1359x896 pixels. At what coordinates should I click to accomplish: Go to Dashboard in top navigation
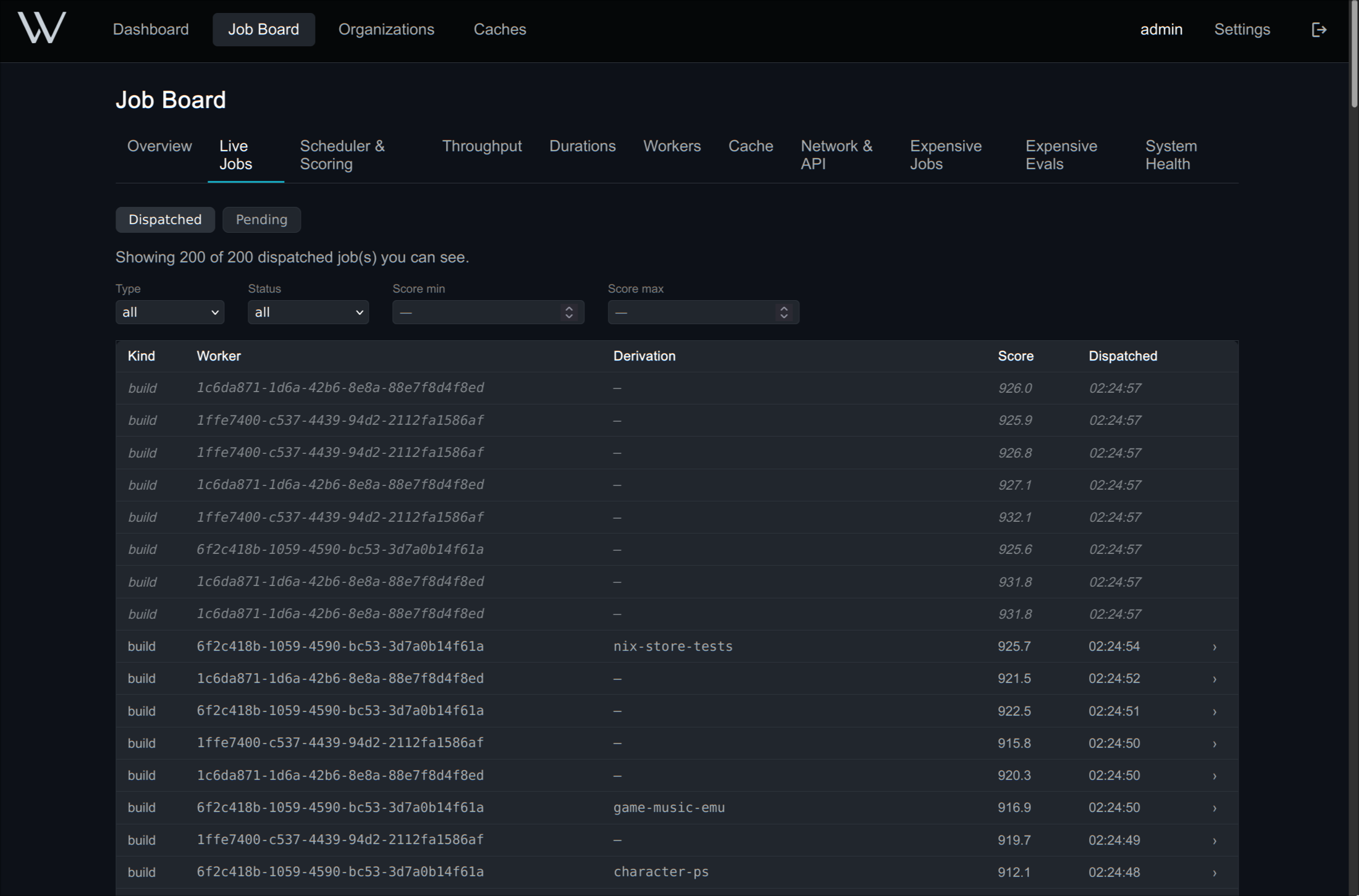[x=151, y=30]
